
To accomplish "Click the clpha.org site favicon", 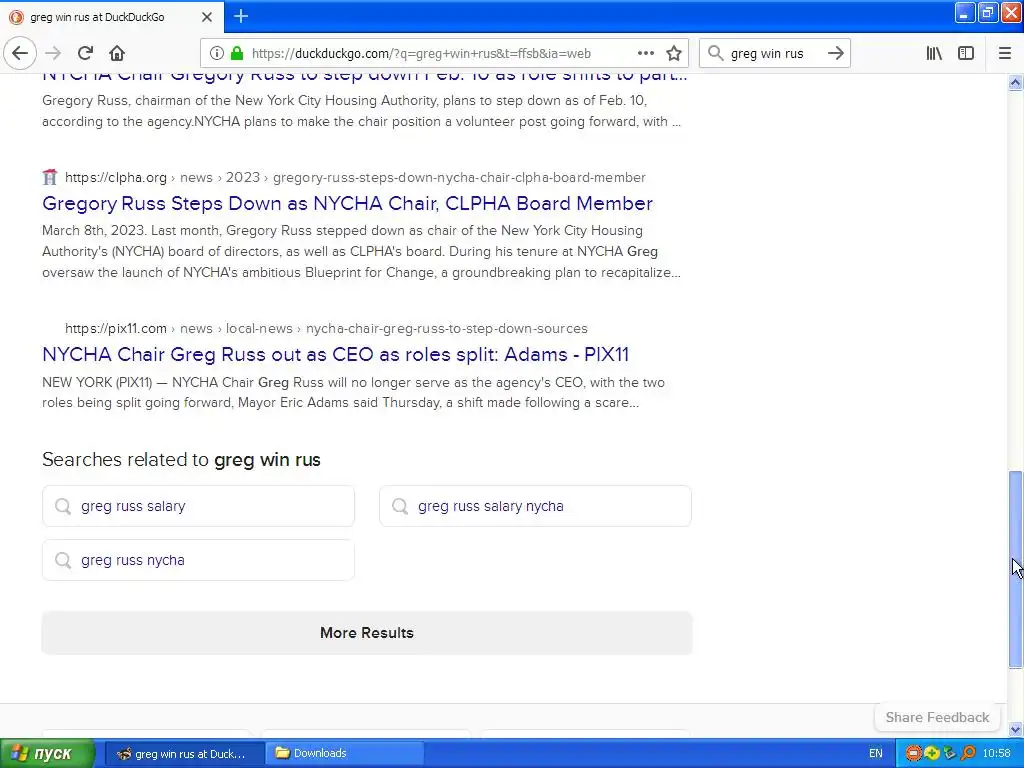I will [50, 178].
